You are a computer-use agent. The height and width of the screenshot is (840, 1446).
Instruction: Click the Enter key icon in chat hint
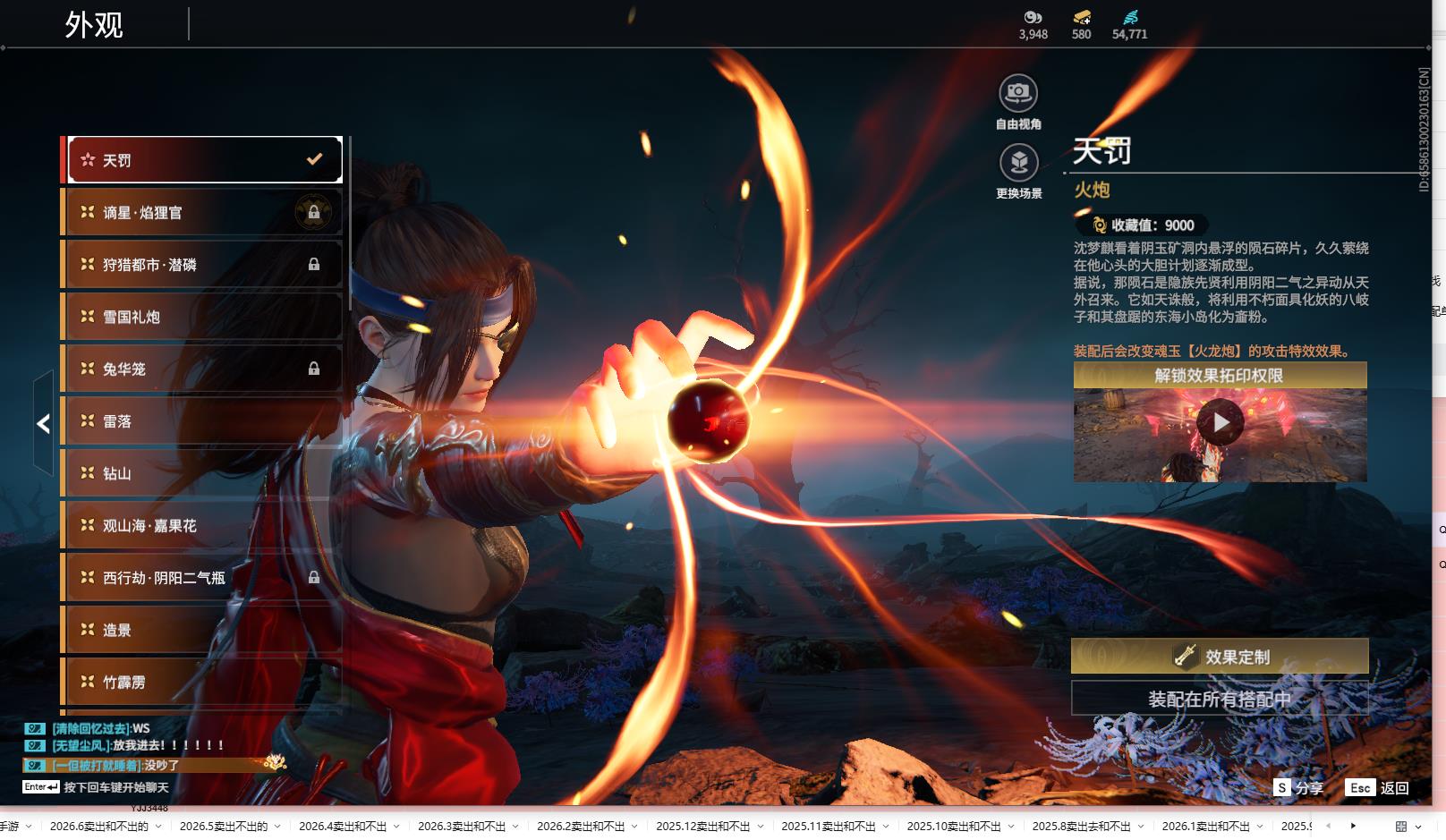(x=41, y=787)
